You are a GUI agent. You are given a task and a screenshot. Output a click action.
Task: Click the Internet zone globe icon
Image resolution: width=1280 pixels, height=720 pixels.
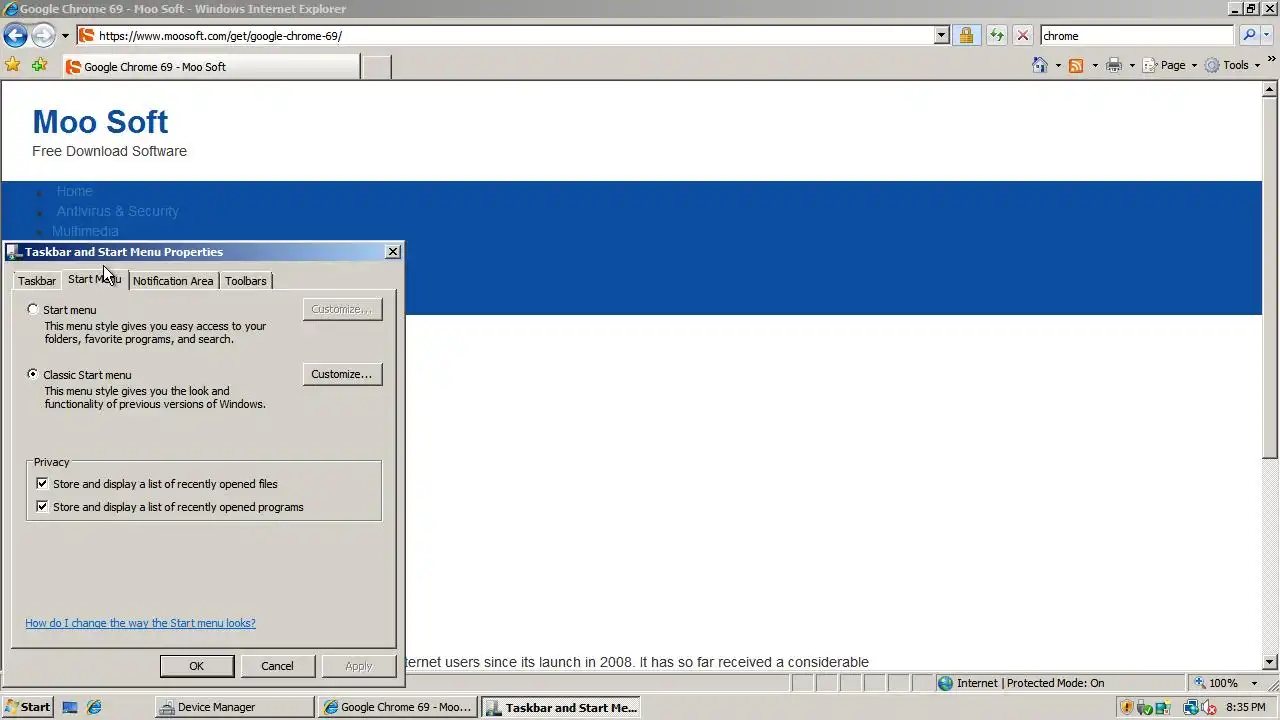pos(946,683)
